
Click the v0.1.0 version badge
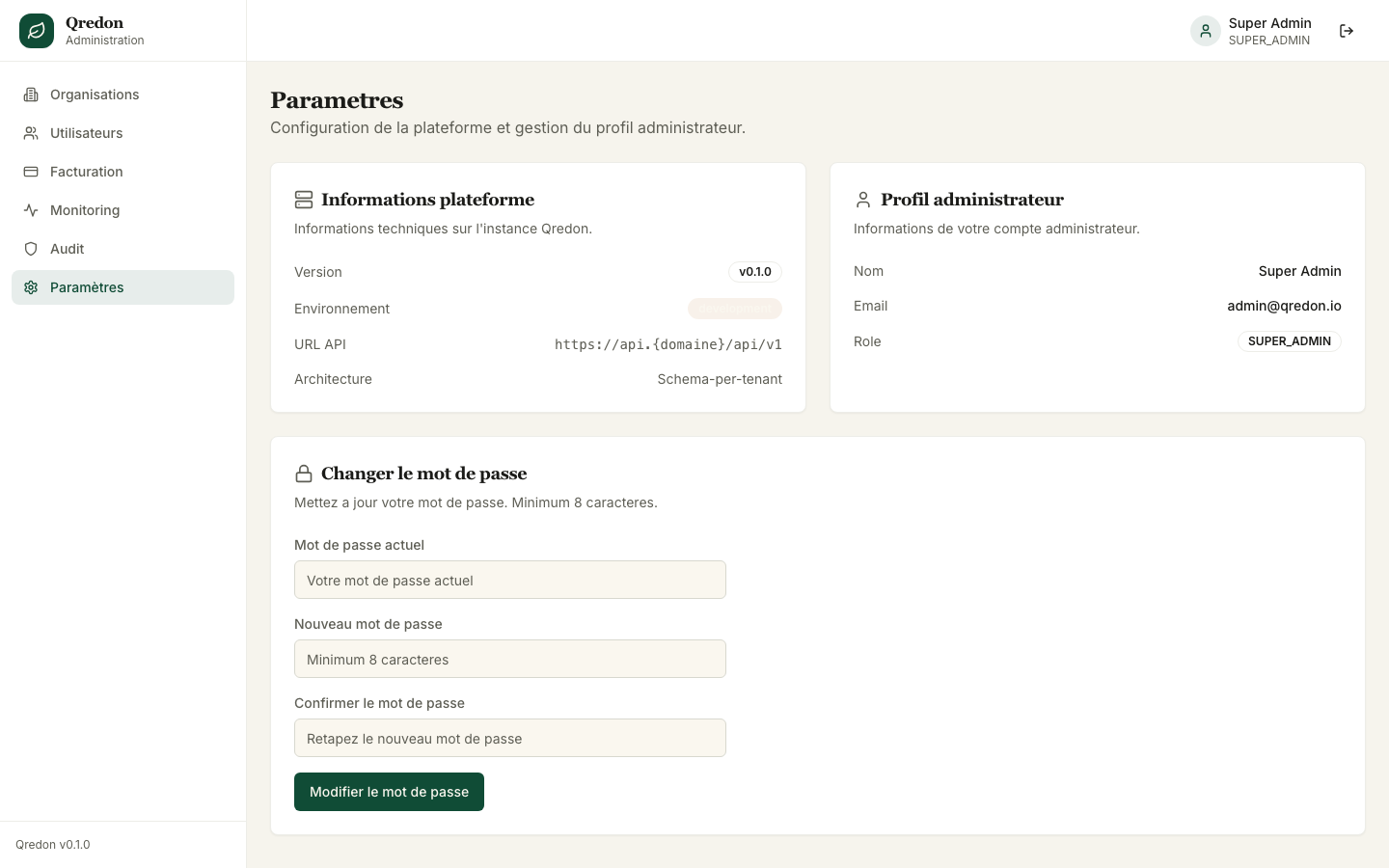[755, 272]
